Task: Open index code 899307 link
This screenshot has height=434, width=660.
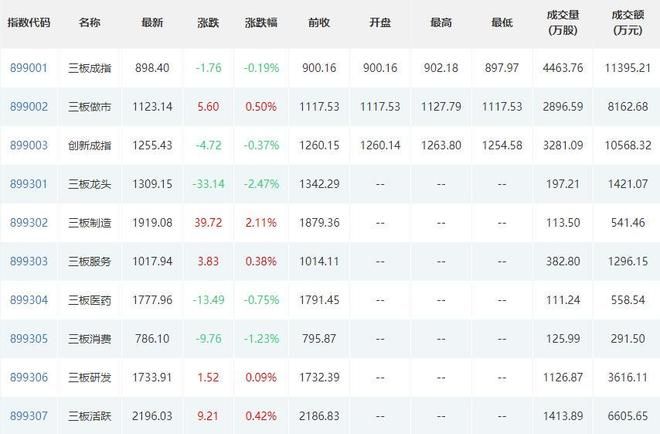Action: 29,416
